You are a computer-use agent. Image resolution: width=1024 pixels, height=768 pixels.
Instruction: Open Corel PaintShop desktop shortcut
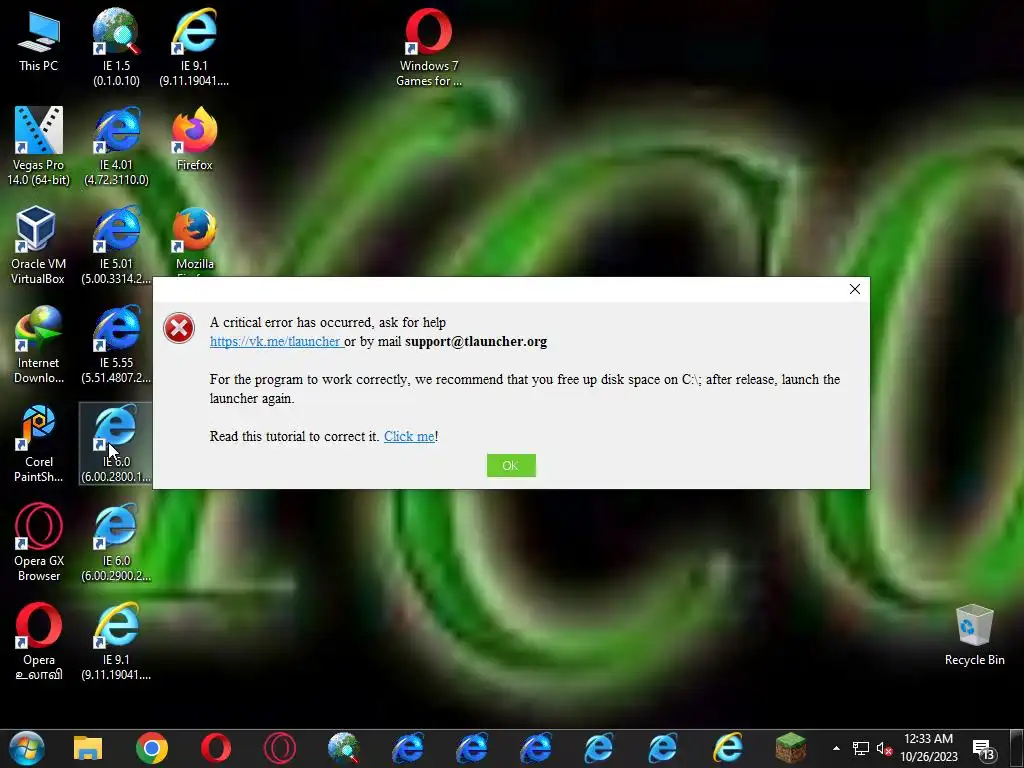[x=39, y=444]
